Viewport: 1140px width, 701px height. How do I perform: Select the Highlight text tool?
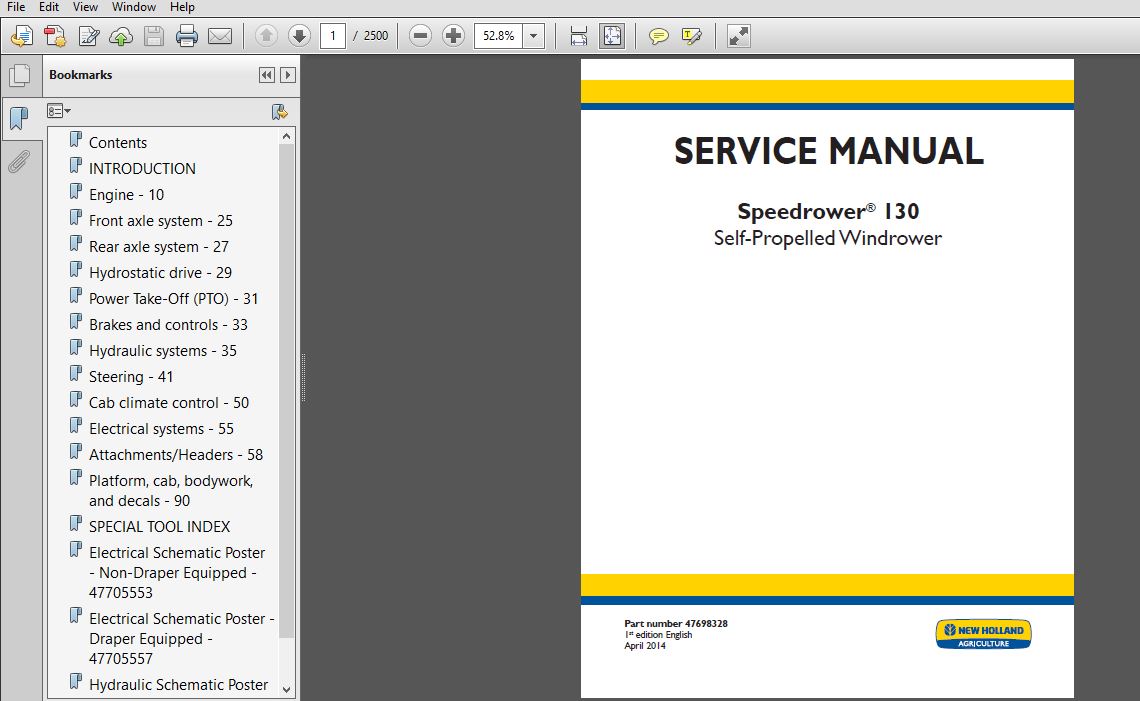[691, 37]
